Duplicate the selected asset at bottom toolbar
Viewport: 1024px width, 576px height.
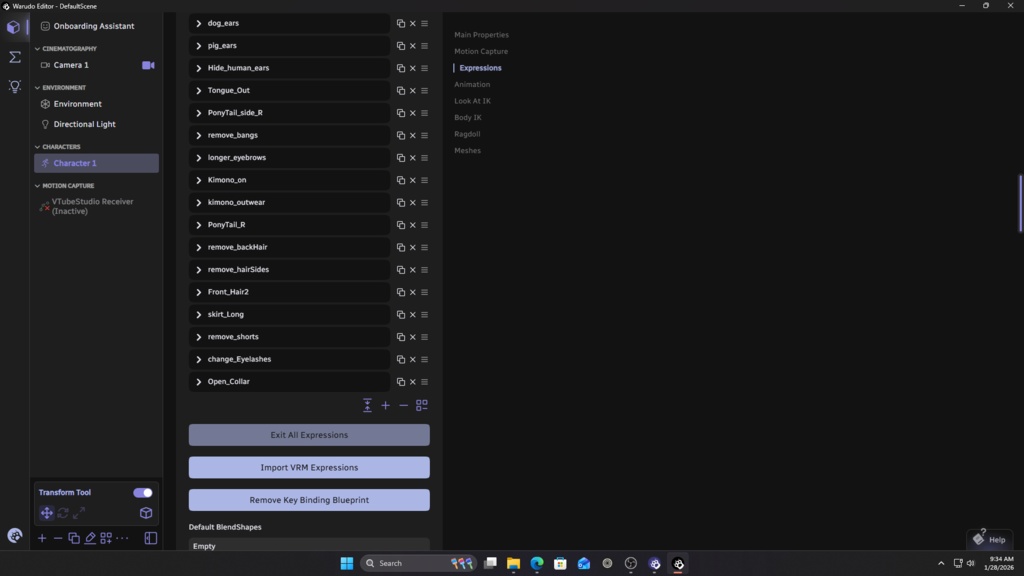pyautogui.click(x=74, y=538)
